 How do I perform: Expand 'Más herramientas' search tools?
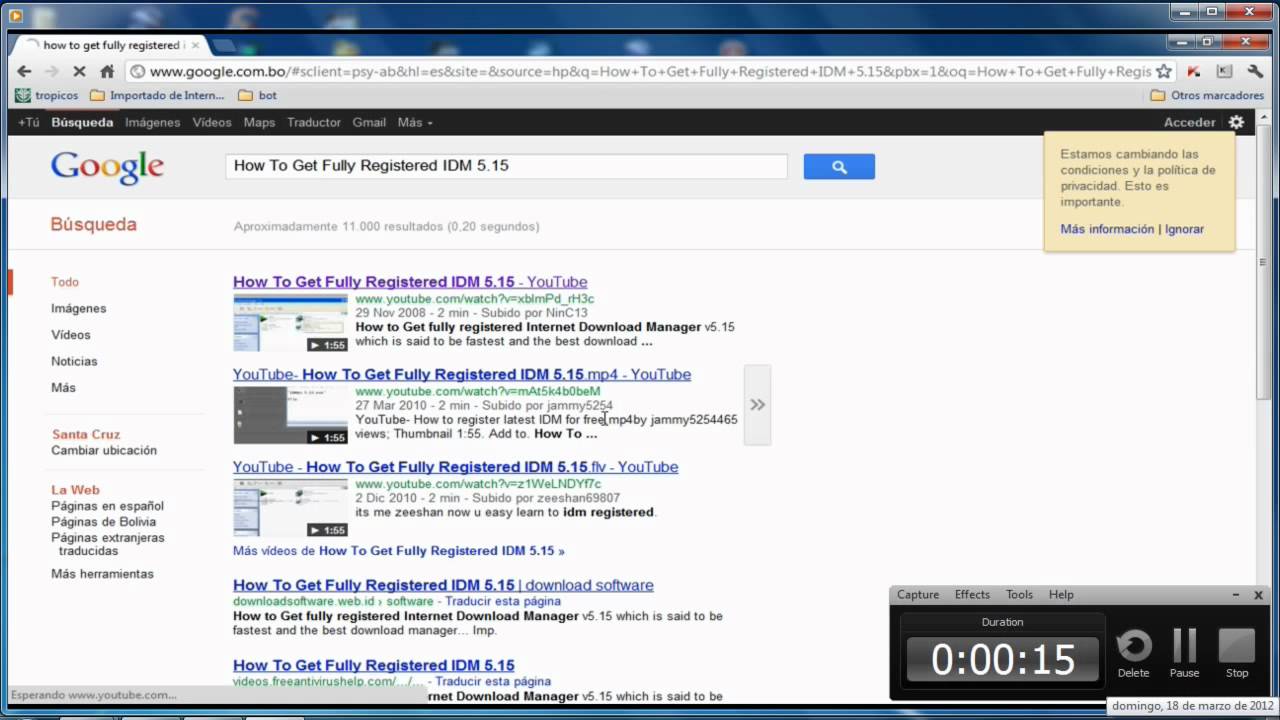point(102,574)
